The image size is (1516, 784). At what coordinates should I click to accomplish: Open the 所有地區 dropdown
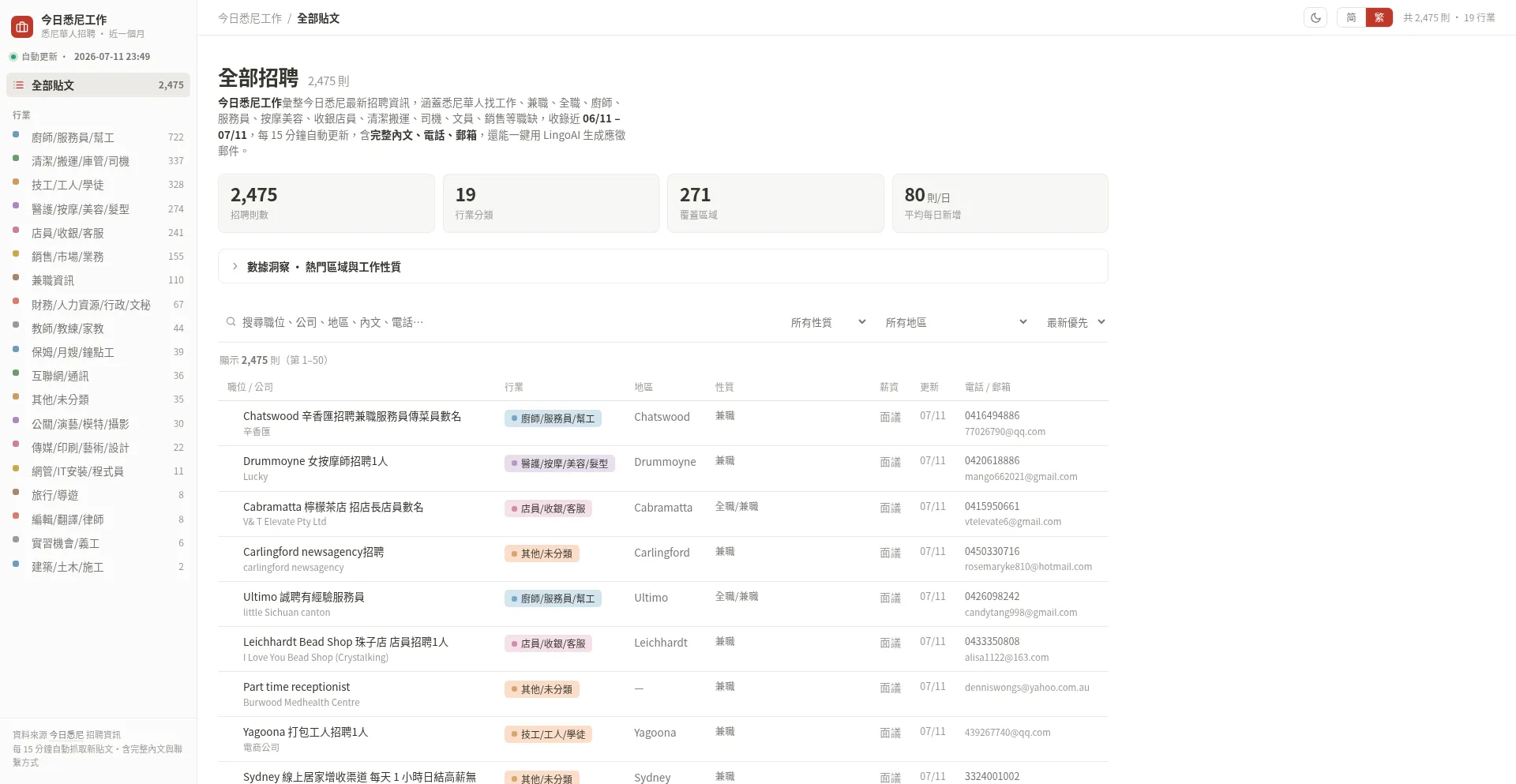pos(955,322)
